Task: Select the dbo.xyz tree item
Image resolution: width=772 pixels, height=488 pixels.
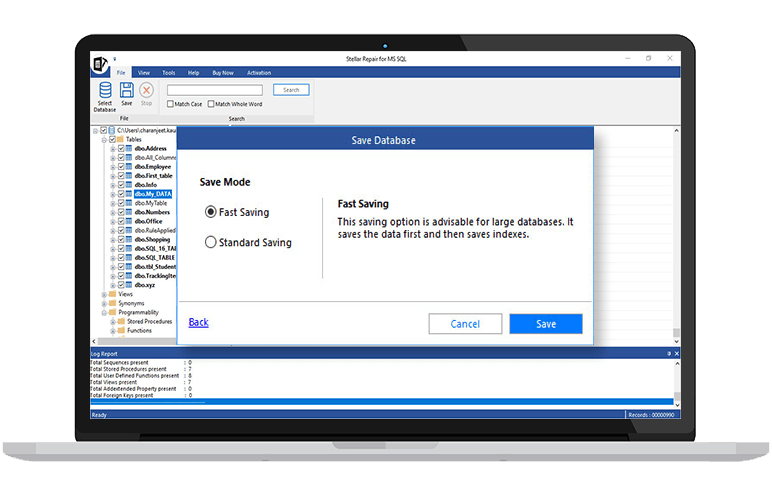Action: (145, 285)
